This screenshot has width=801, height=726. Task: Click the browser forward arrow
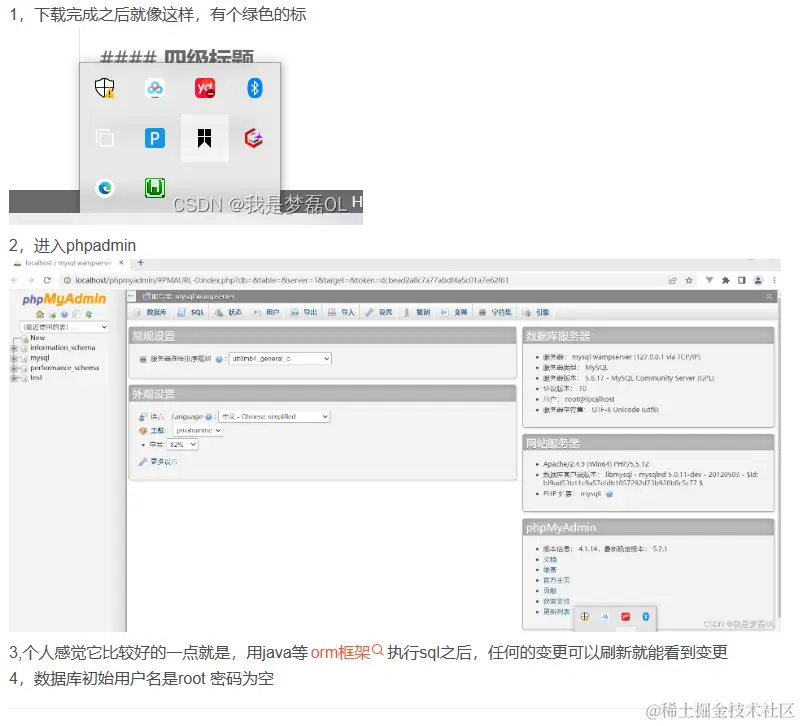coord(31,280)
